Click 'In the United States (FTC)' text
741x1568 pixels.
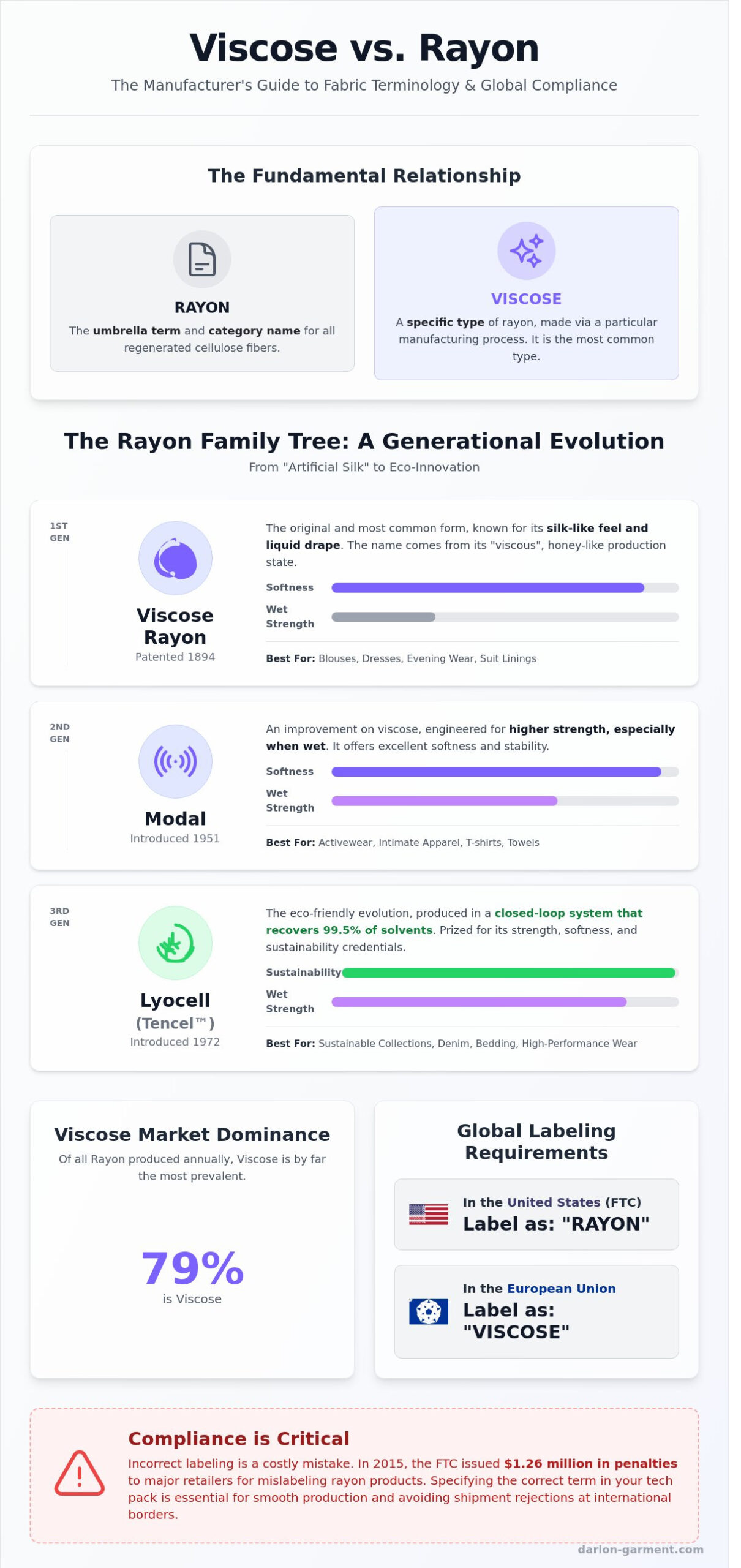coord(552,1202)
